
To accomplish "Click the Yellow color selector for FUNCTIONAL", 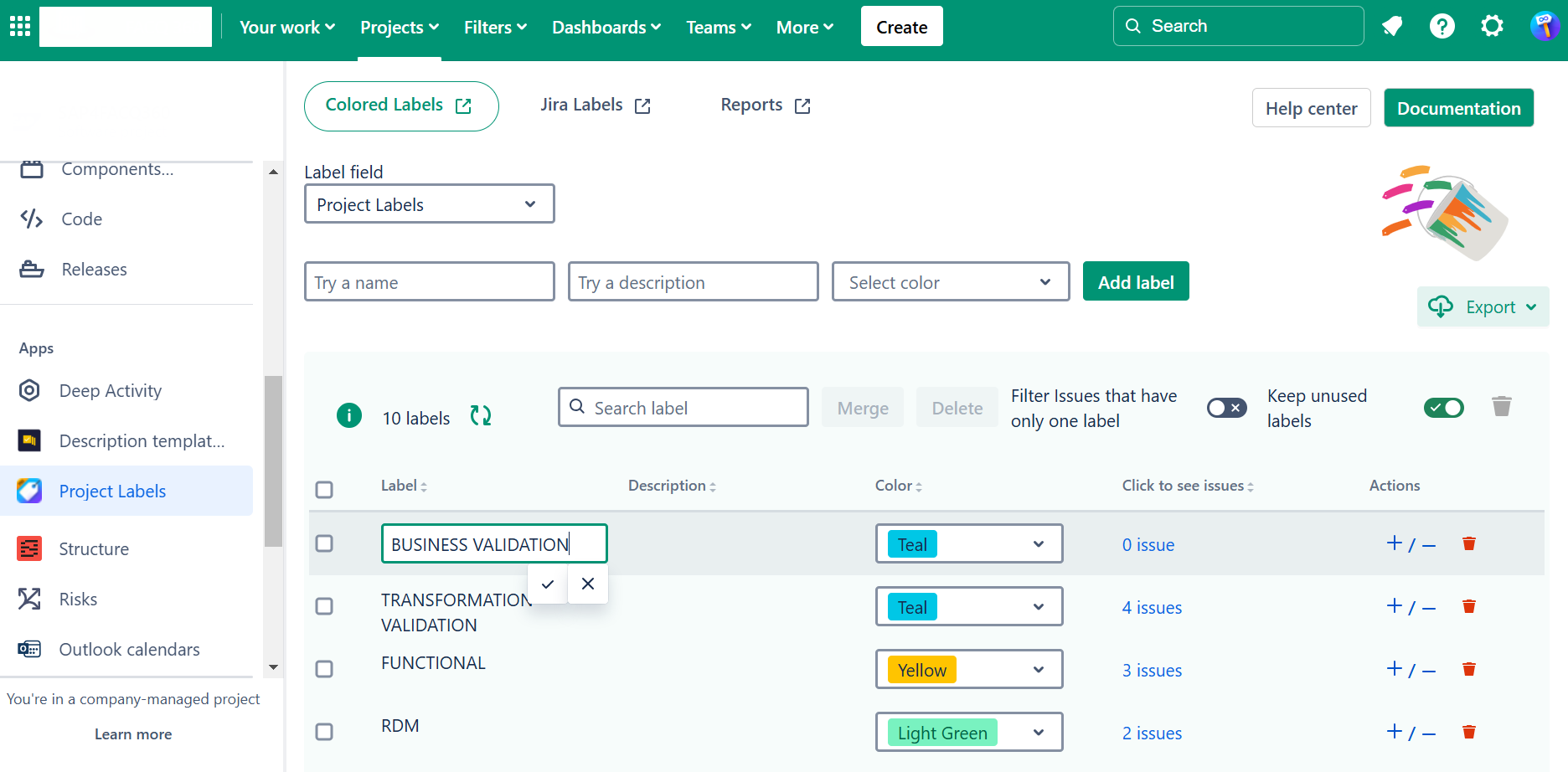I will click(968, 670).
